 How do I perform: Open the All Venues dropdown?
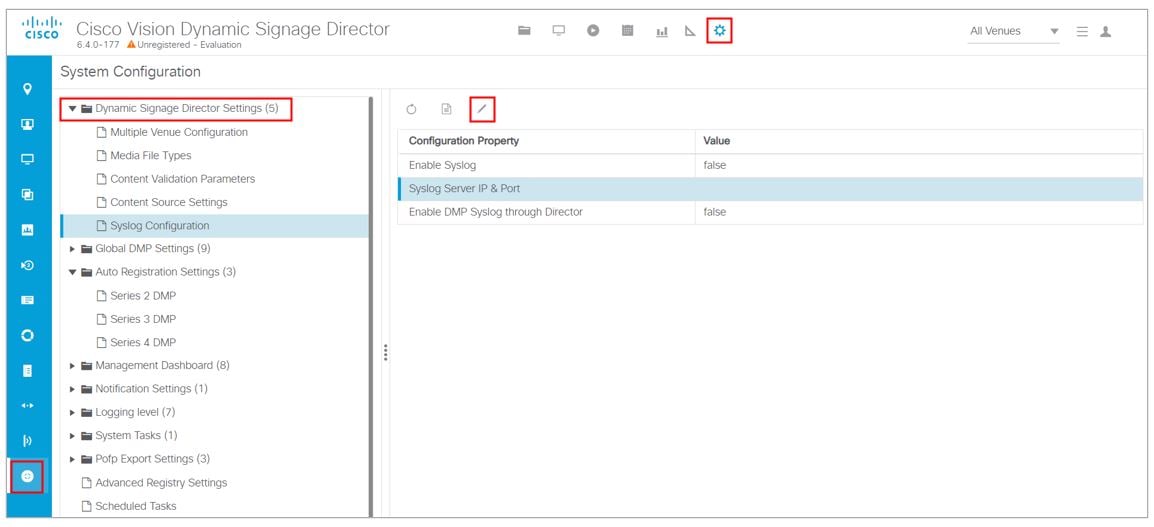click(x=1013, y=32)
